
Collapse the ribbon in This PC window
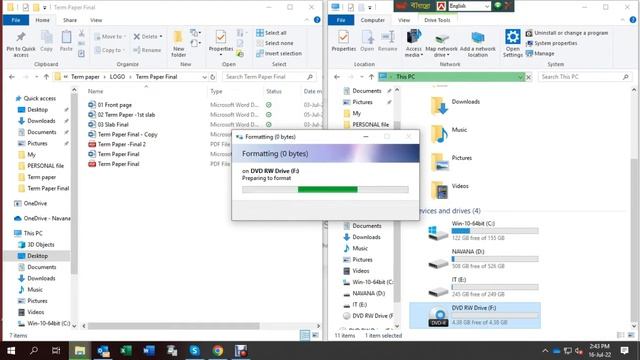[x=622, y=20]
